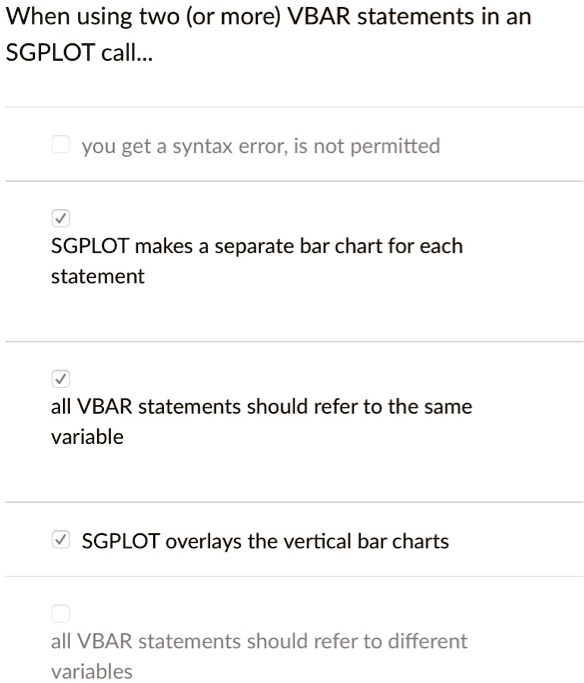Image resolution: width=584 pixels, height=683 pixels.
Task: Deselect the "SGPLOT overlays the vertical bar charts" checkbox
Action: pos(61,540)
